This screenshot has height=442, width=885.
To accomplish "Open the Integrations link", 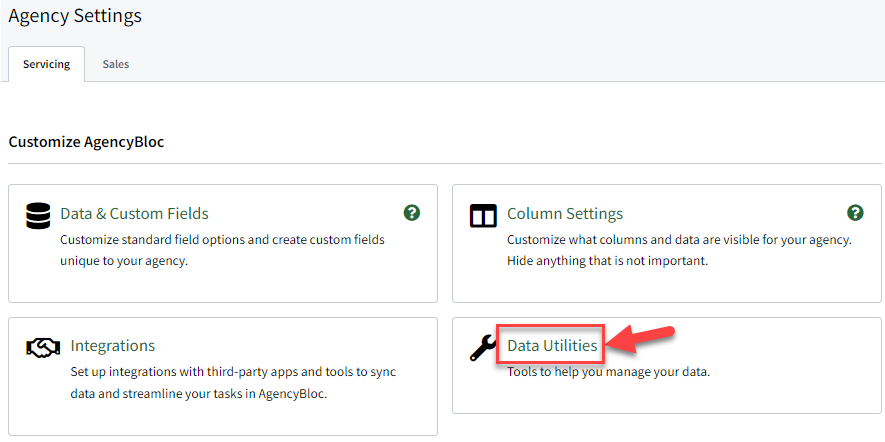I will click(113, 345).
